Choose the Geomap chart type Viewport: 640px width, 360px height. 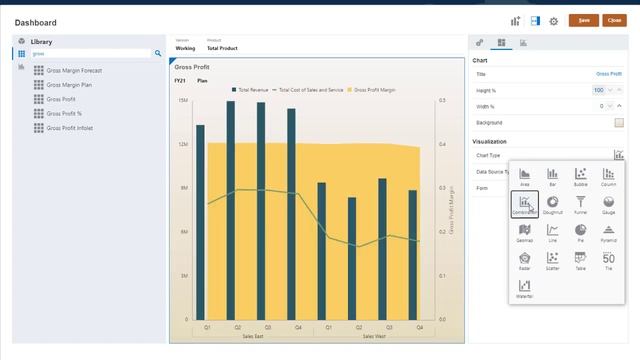524,232
